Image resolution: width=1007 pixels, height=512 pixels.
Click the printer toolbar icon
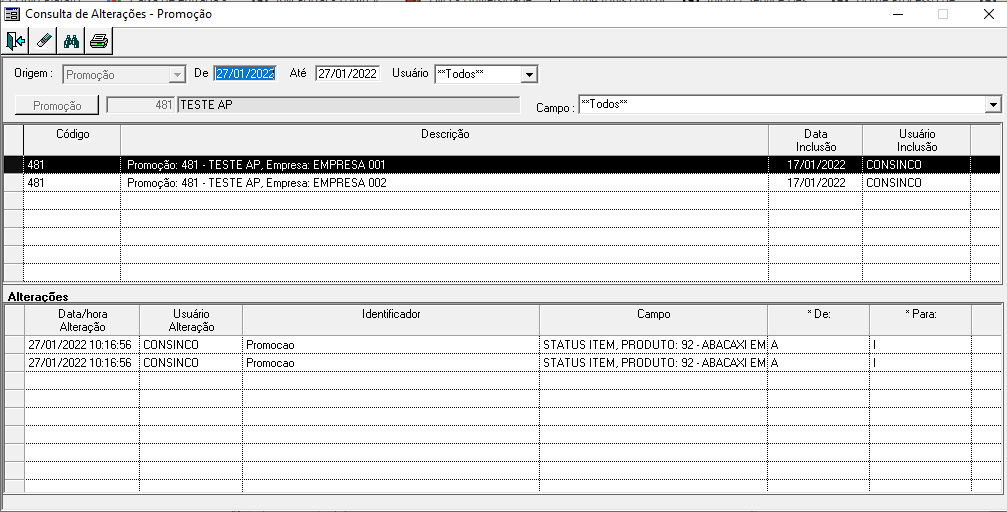tap(99, 42)
